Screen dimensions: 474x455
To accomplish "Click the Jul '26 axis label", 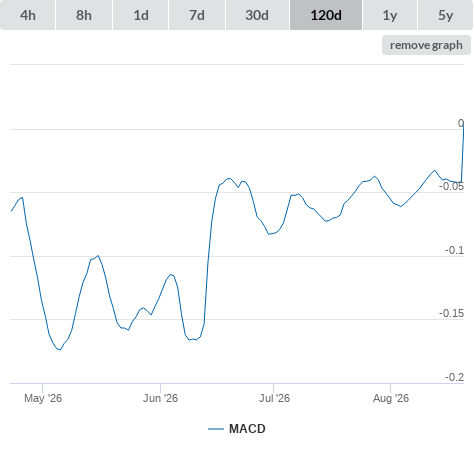I will click(274, 398).
